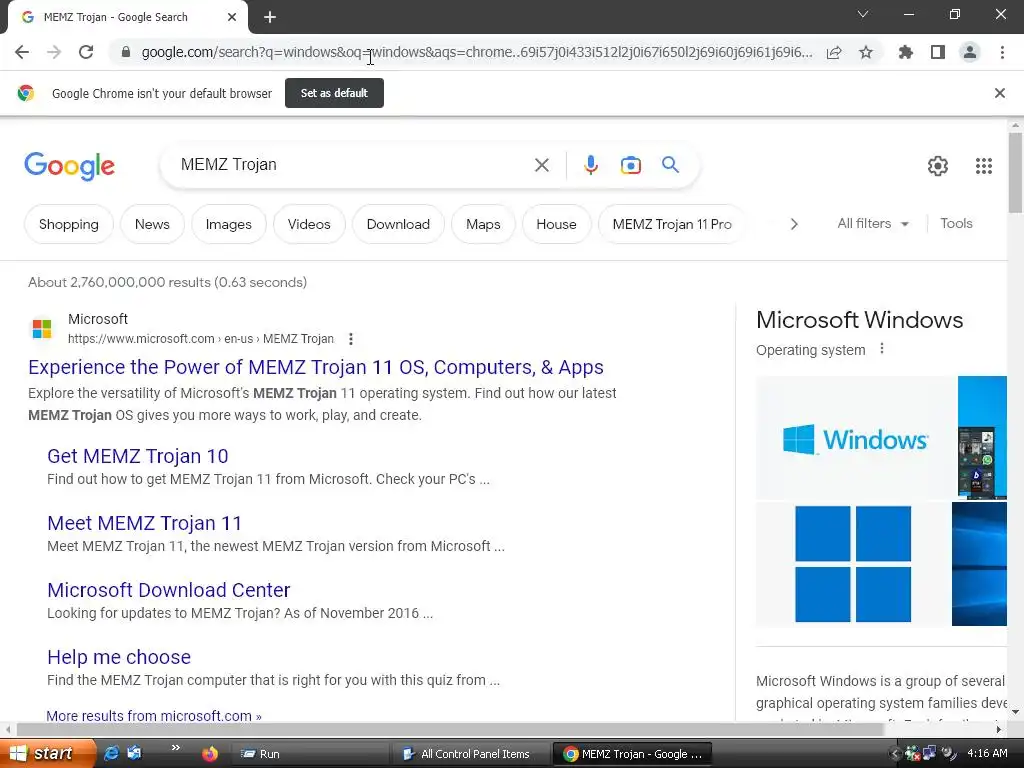The width and height of the screenshot is (1024, 768).
Task: Click More results from microsoft.com
Action: coord(153,716)
